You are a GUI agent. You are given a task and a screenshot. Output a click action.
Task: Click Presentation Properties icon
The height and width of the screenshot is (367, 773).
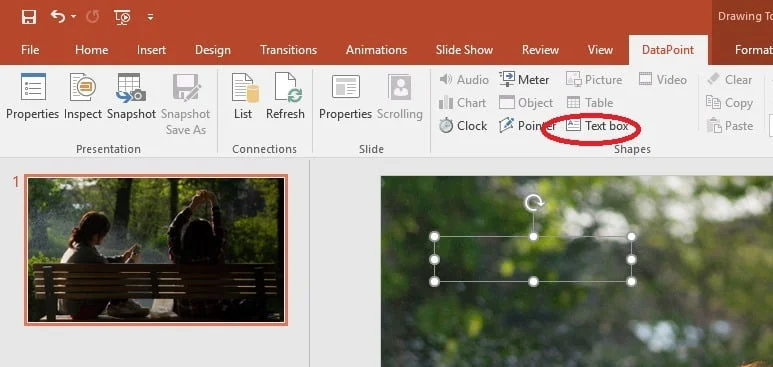33,87
